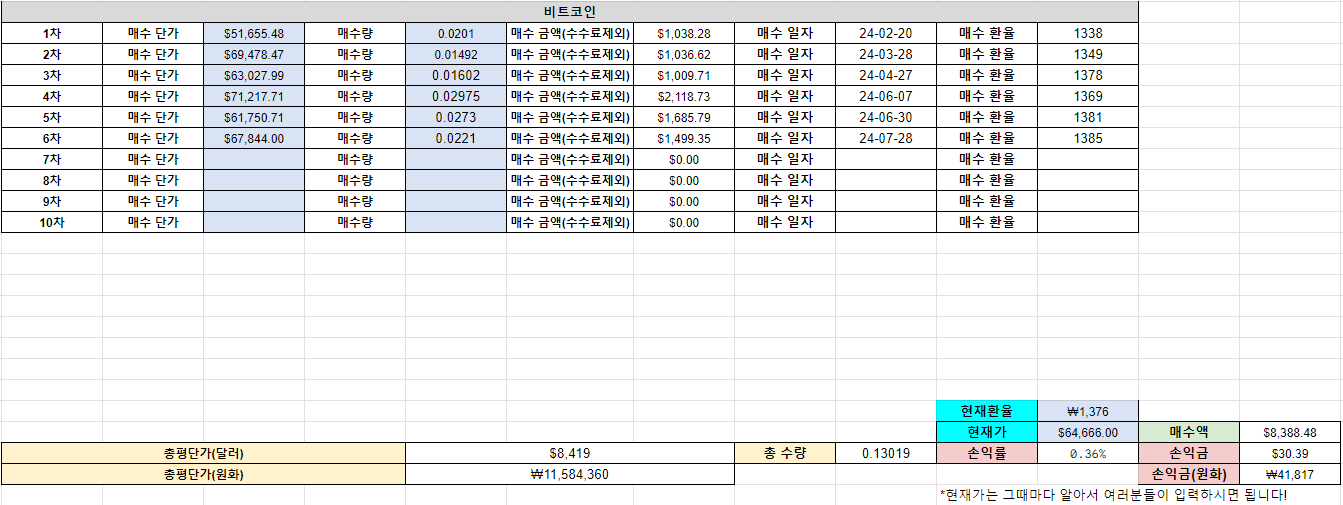
Task: Select exchange rate value 1381
Action: (1088, 117)
